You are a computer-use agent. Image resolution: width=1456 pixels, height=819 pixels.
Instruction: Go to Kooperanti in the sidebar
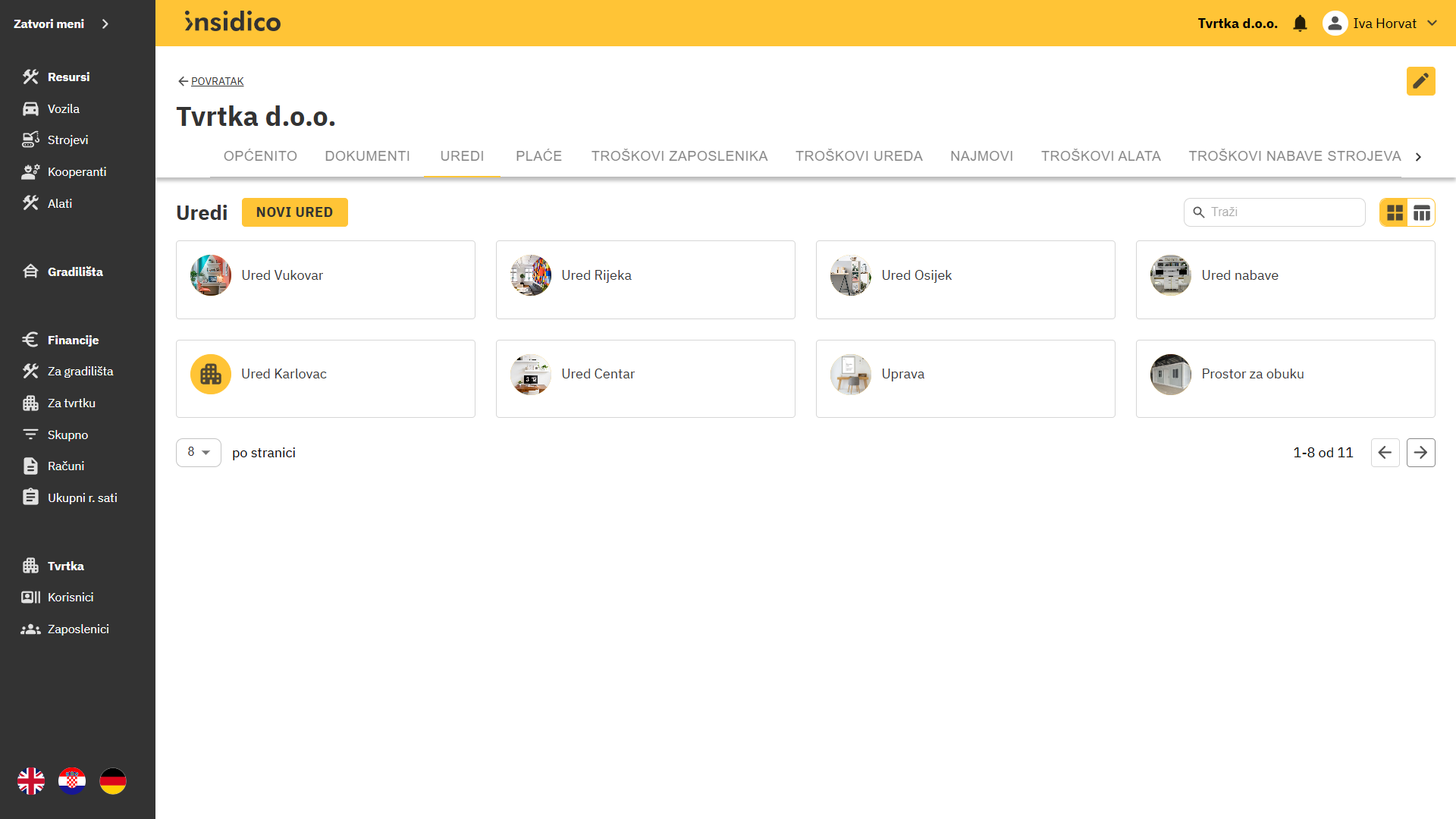pos(77,171)
